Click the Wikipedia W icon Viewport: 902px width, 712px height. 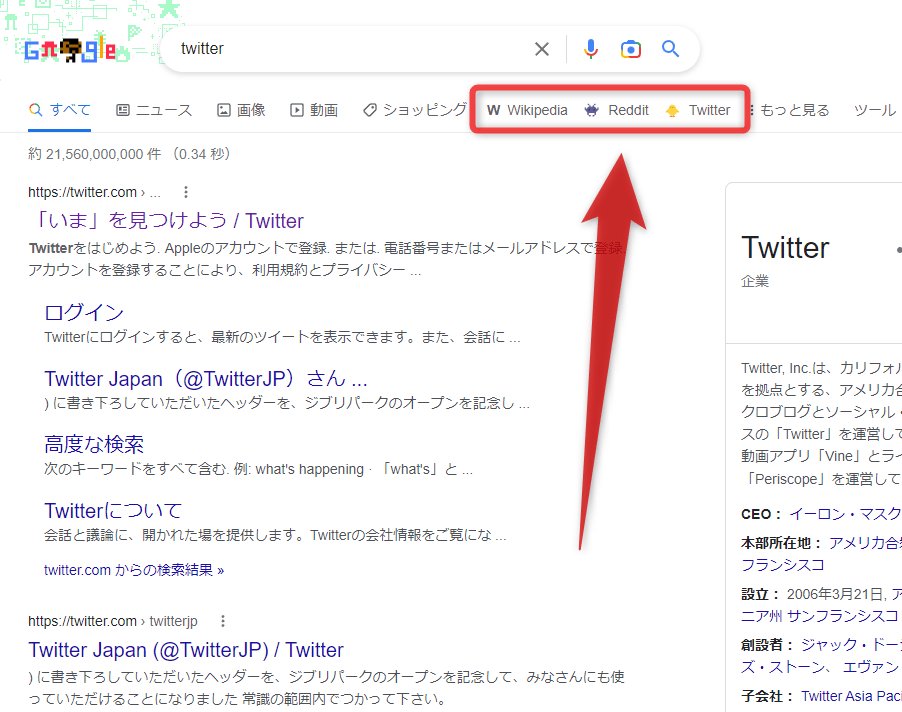pyautogui.click(x=493, y=110)
